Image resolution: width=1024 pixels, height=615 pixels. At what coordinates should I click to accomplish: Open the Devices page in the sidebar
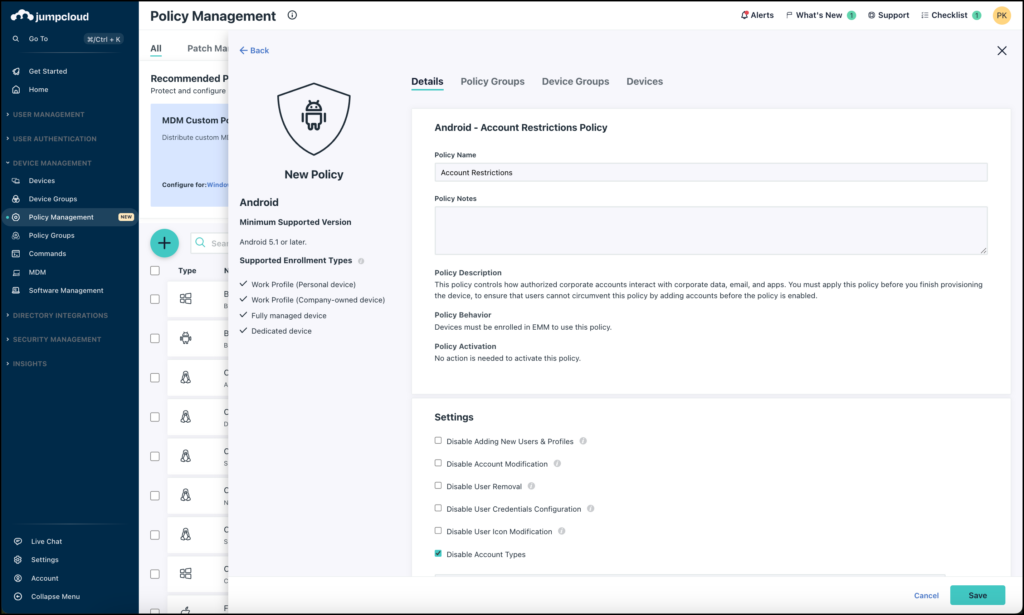(46, 181)
